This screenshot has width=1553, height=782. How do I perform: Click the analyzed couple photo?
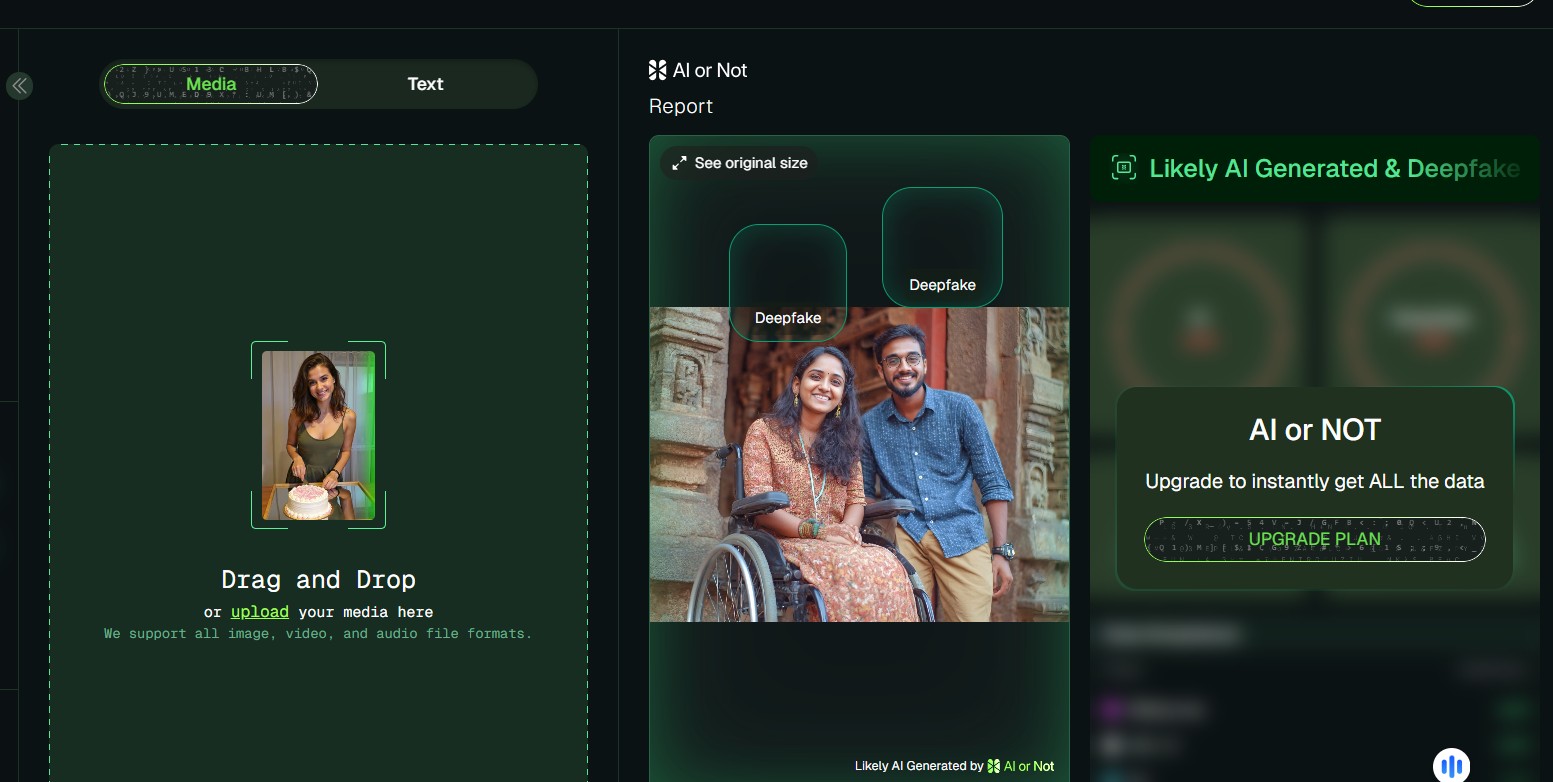(x=859, y=464)
